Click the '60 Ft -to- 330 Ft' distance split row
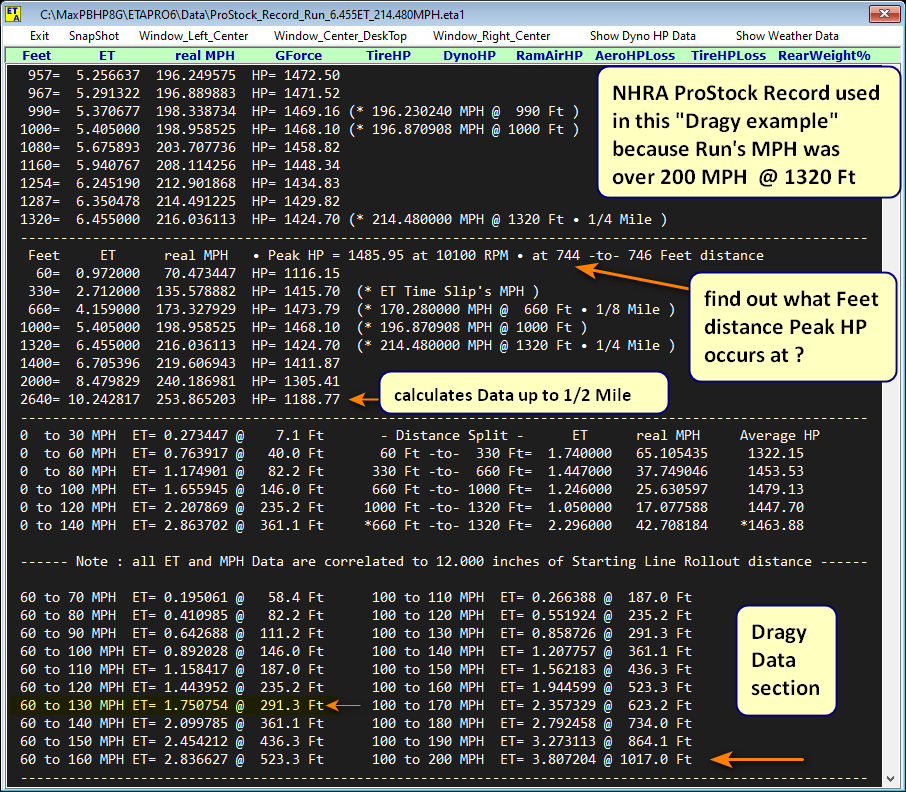This screenshot has height=792, width=906. [x=592, y=453]
